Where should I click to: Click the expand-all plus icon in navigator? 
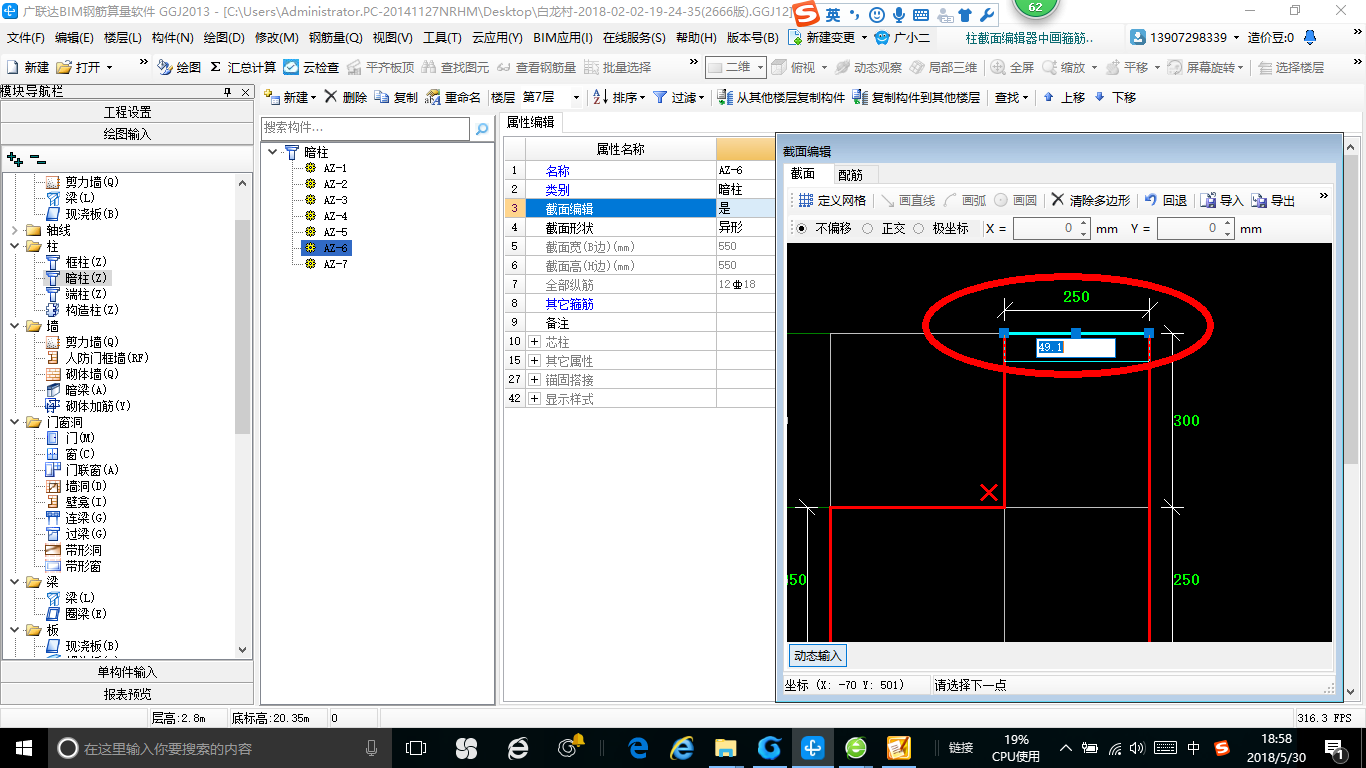[x=14, y=159]
